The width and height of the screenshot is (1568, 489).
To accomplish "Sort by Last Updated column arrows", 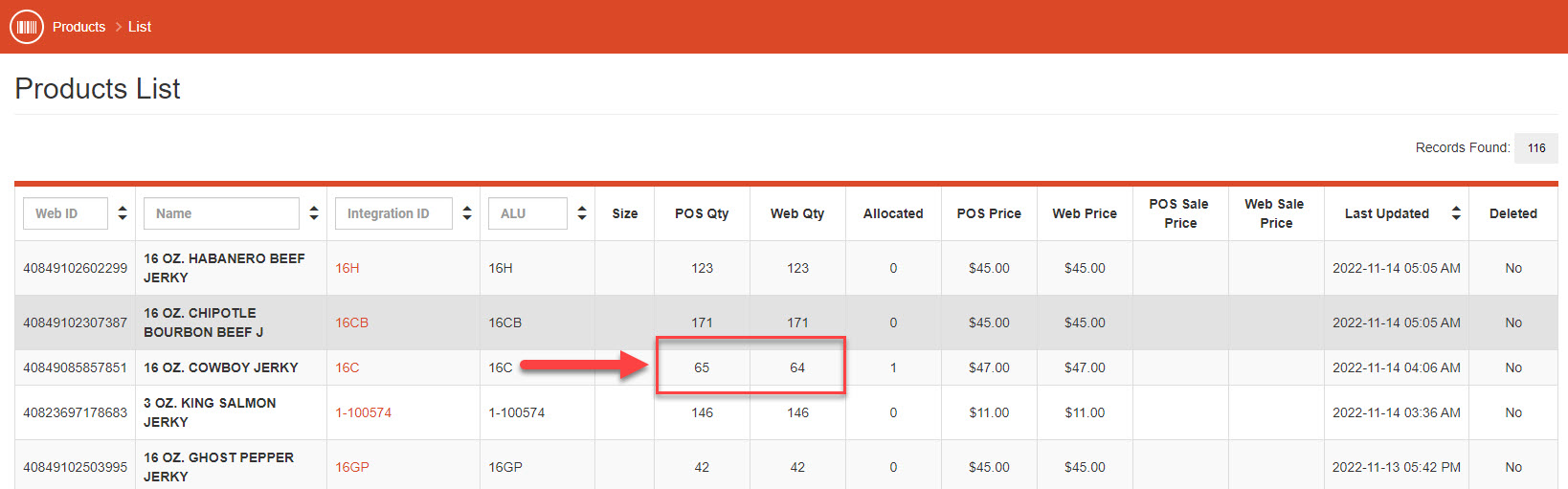I will [x=1456, y=213].
